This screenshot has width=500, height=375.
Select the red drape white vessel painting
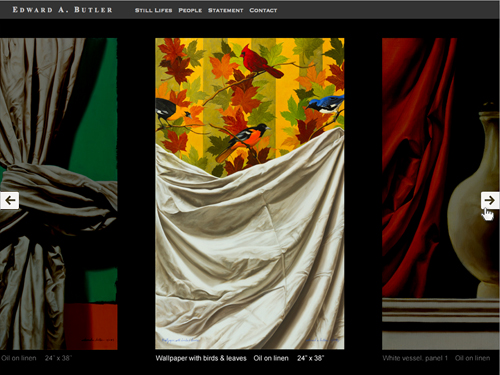pyautogui.click(x=441, y=193)
